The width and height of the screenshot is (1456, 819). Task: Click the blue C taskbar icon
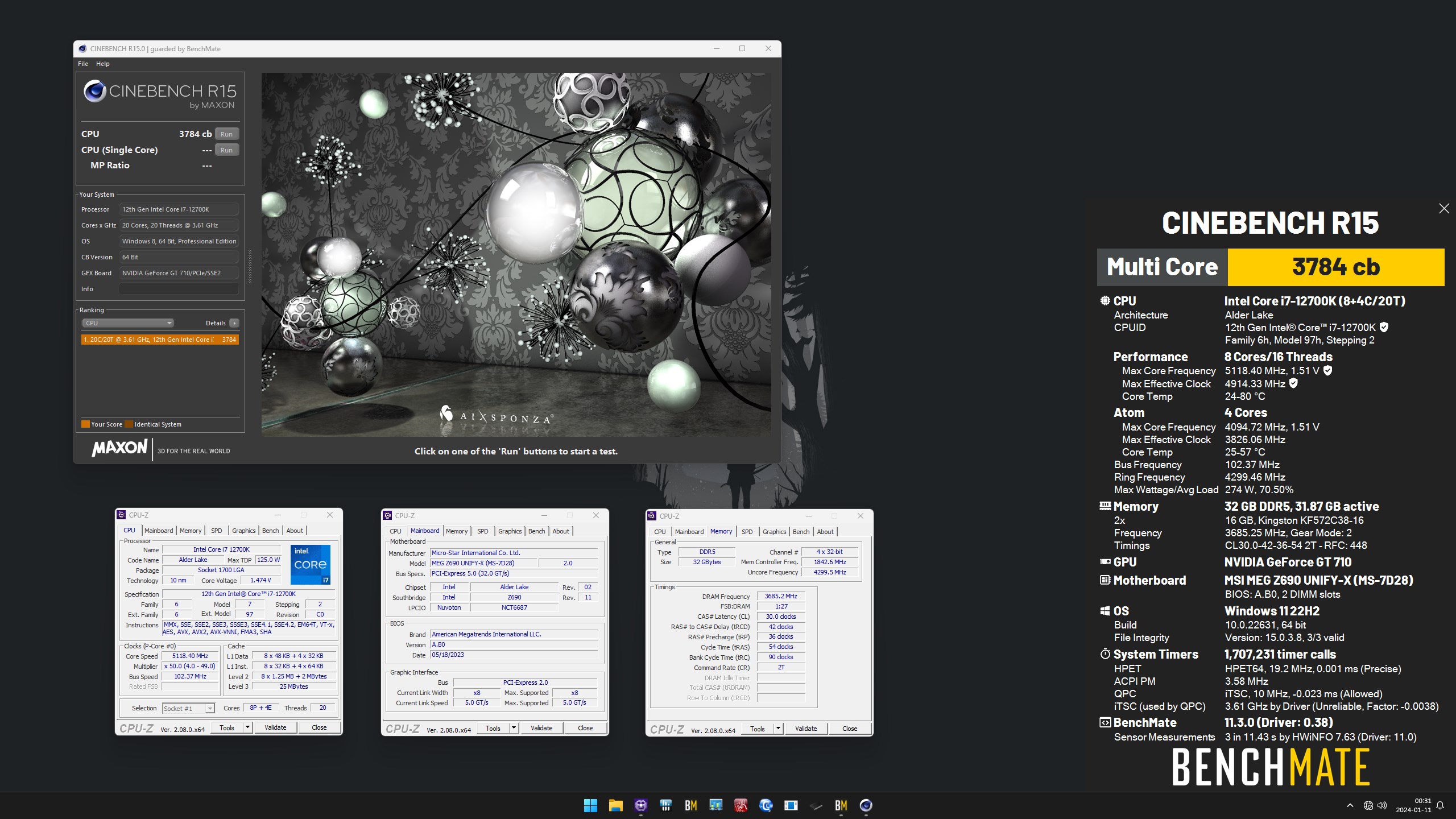pyautogui.click(x=766, y=805)
